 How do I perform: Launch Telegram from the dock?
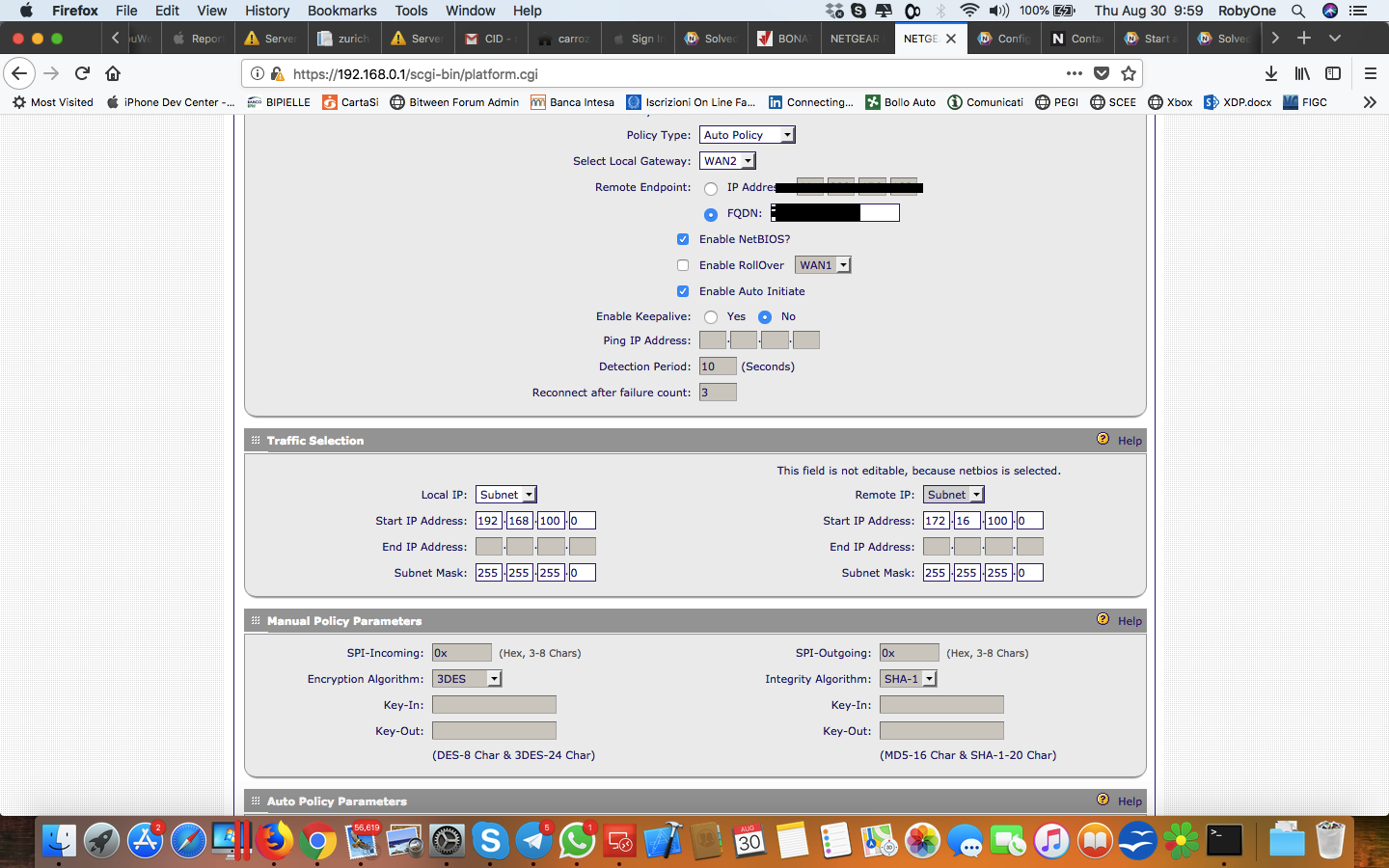point(533,841)
